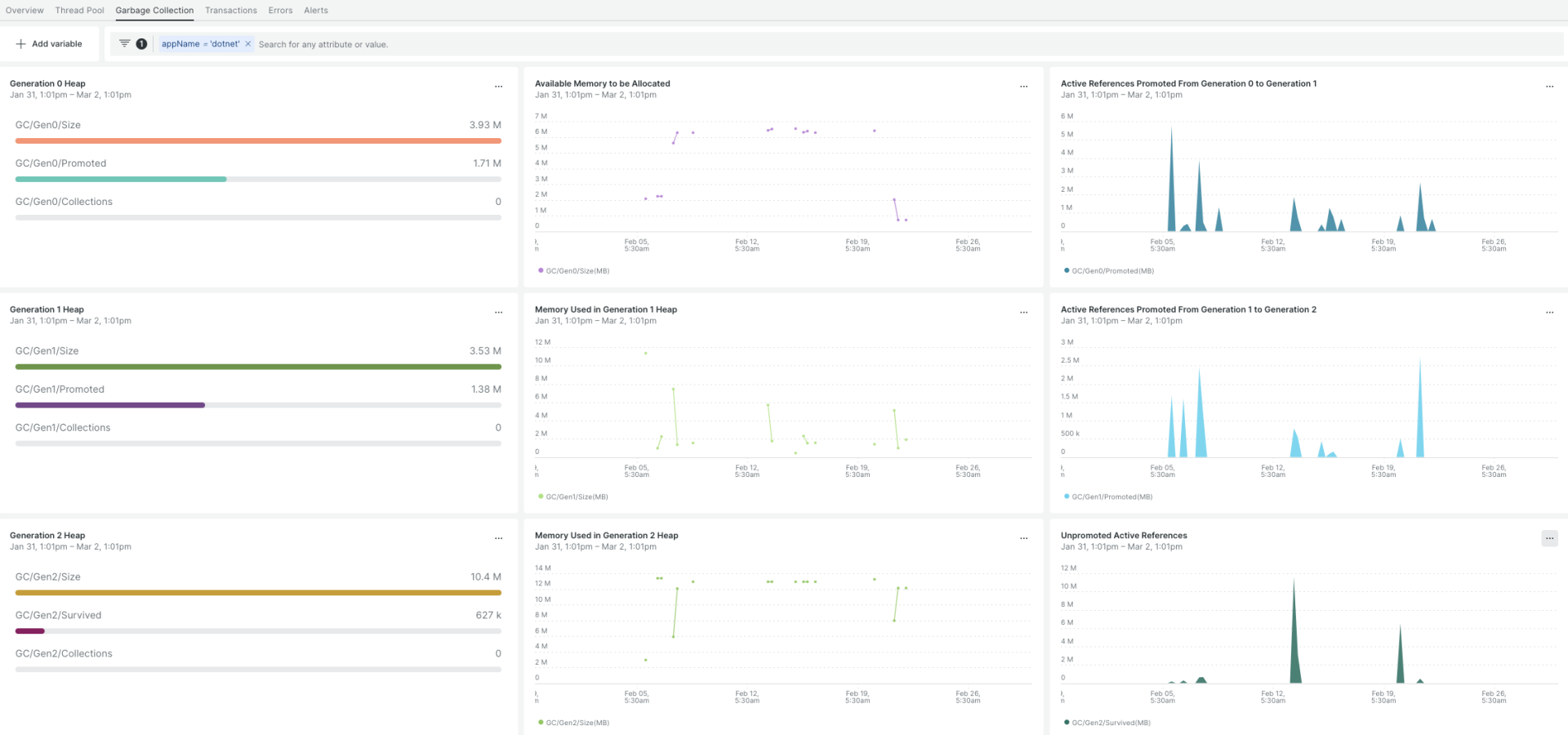The width and height of the screenshot is (1568, 735).
Task: Open options menu on Unpromoted Active References chart
Action: (1549, 538)
